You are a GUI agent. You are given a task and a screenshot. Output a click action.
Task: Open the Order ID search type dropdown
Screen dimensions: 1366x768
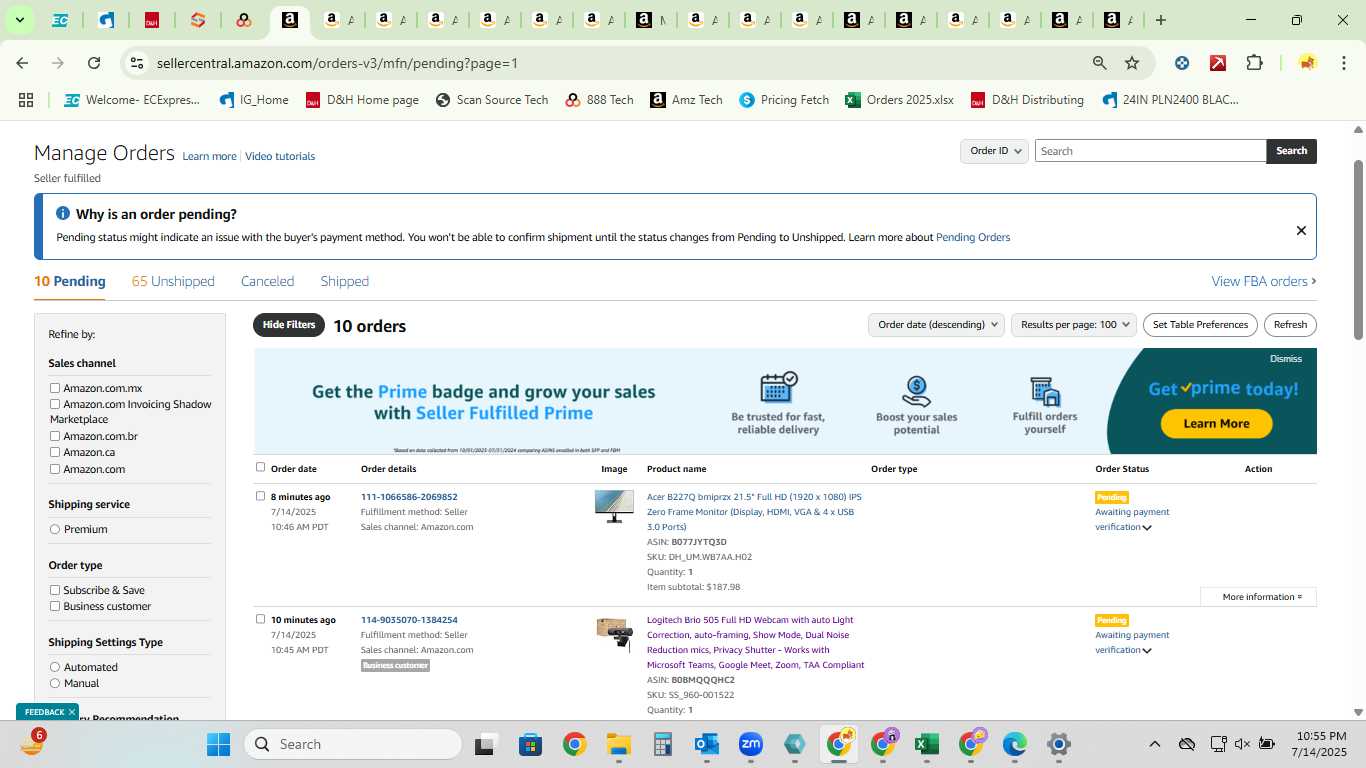[995, 151]
